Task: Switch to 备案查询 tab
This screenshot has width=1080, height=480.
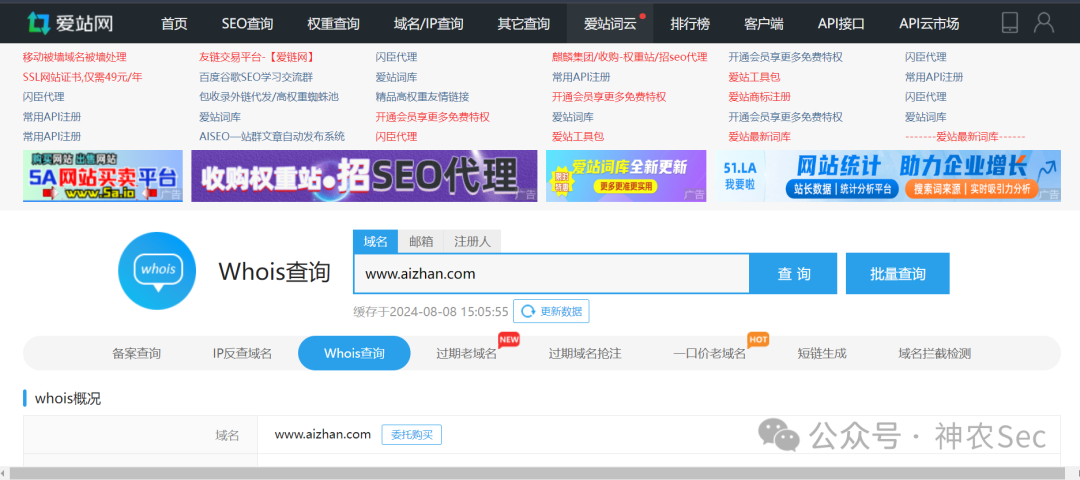Action: (x=136, y=354)
